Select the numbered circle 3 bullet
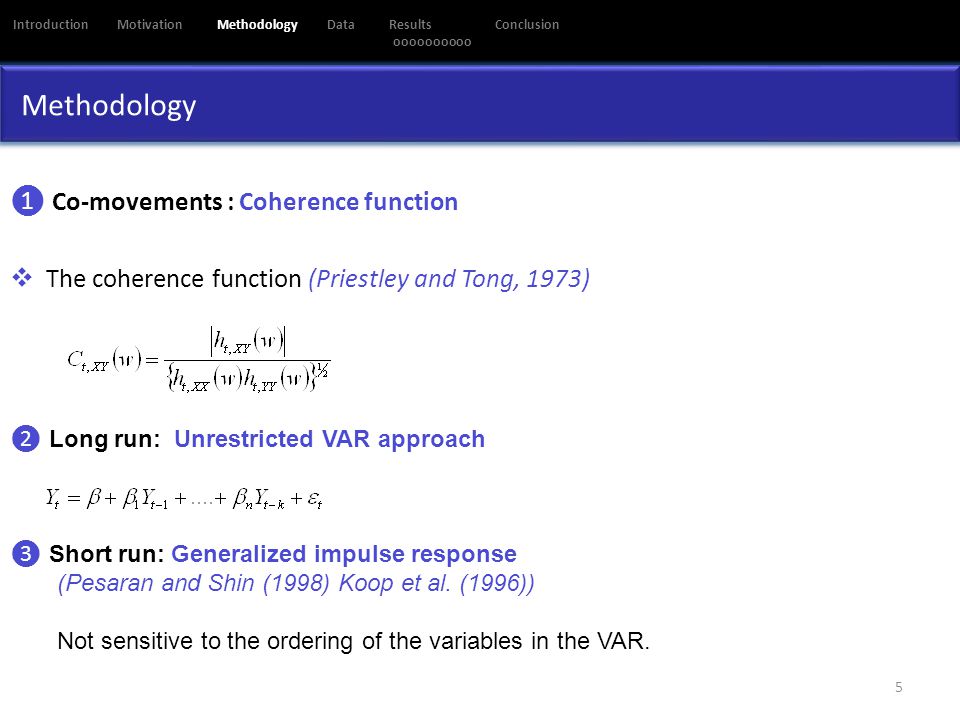The image size is (960, 720). [x=26, y=553]
